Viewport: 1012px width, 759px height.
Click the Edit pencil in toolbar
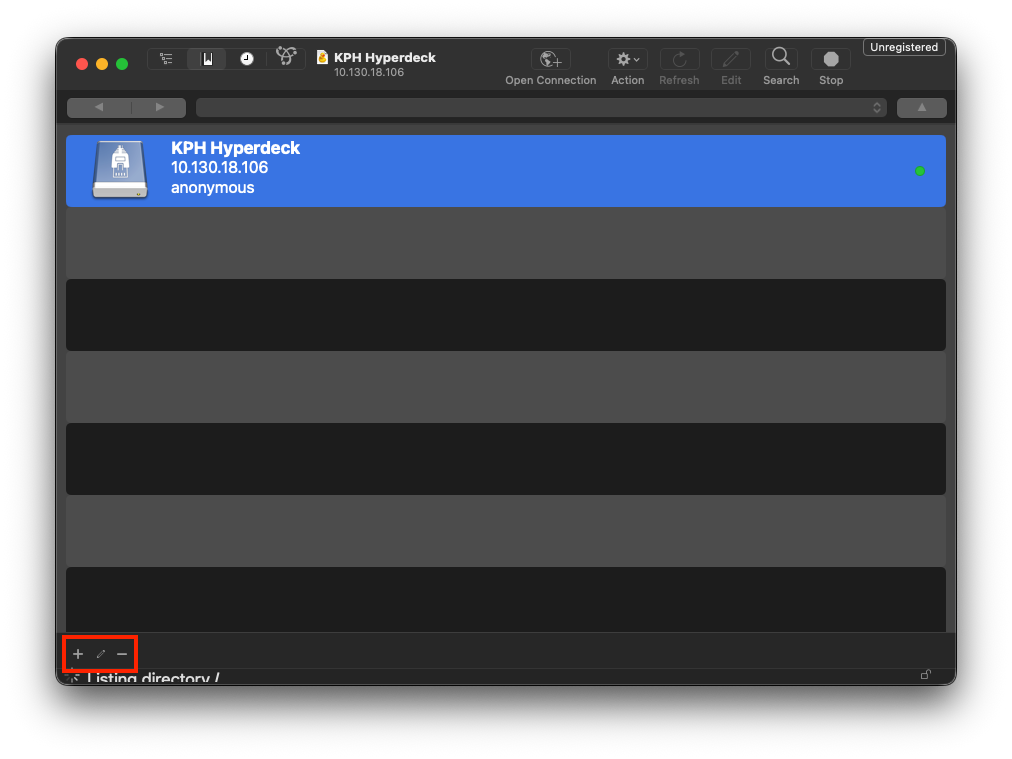click(731, 59)
